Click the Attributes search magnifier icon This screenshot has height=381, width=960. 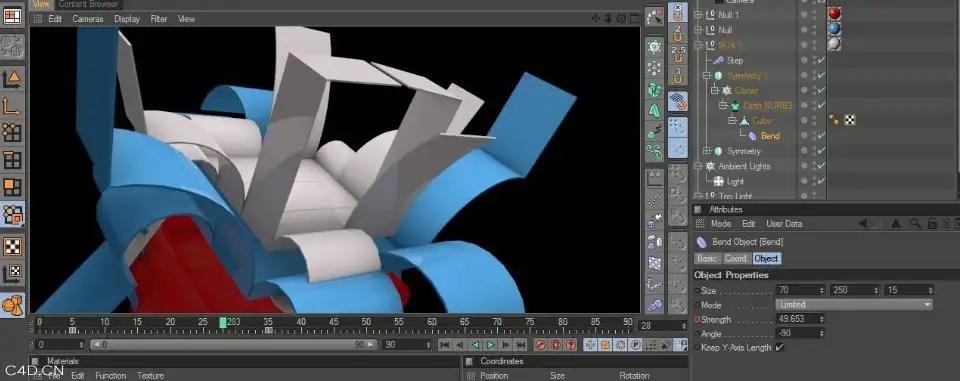(x=914, y=224)
